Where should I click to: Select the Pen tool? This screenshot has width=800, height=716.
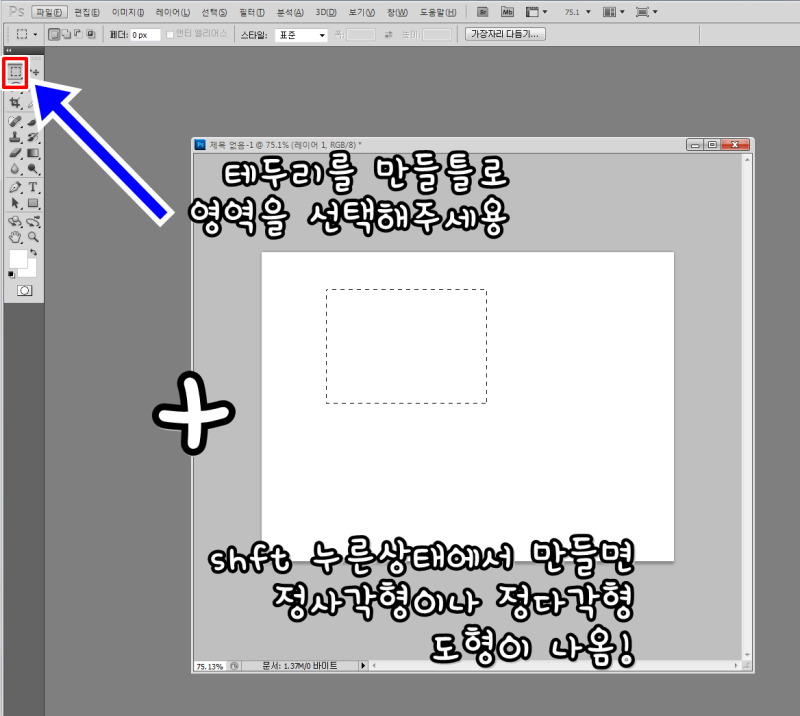click(x=15, y=187)
